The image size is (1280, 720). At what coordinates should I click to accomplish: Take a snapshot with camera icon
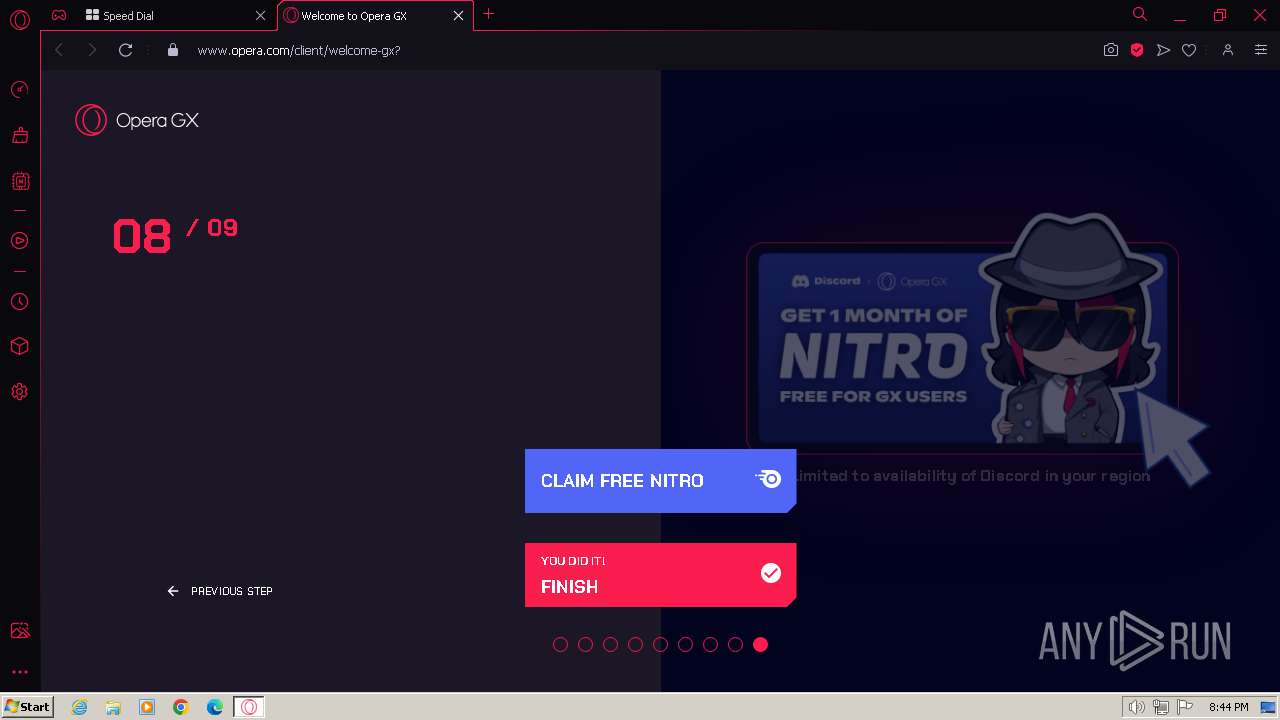click(x=1111, y=50)
